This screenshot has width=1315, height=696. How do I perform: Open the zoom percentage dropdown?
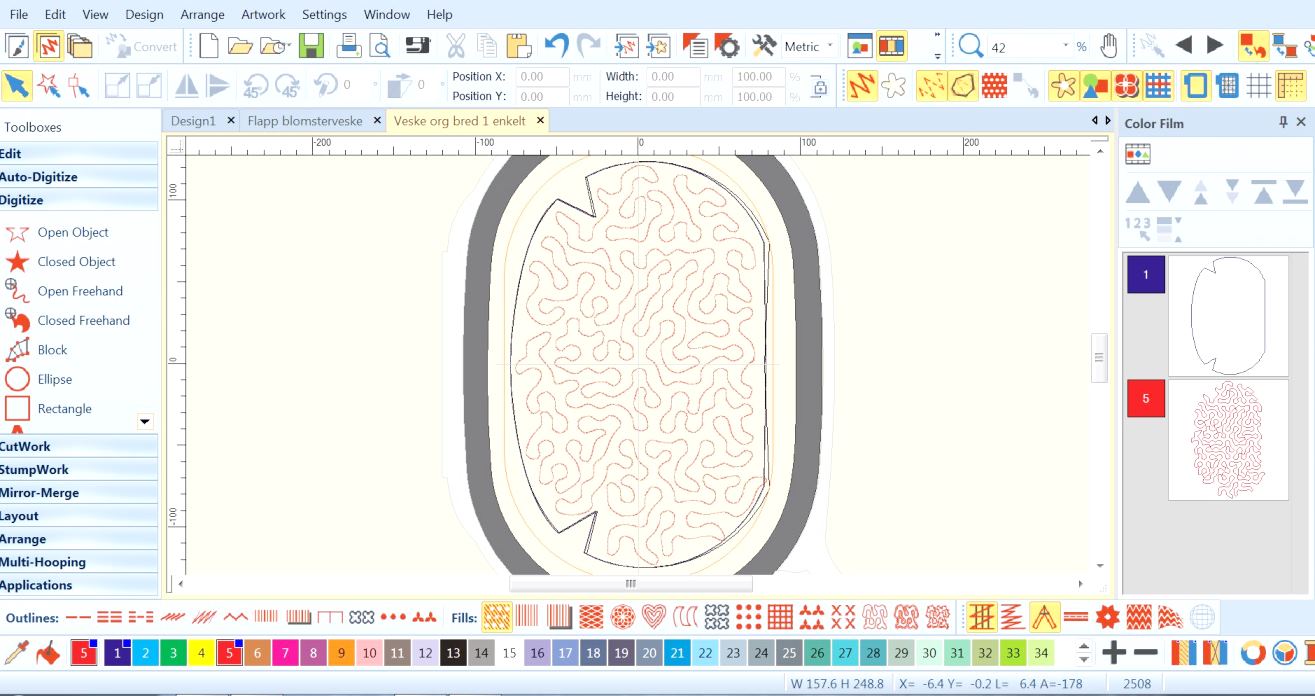coord(1066,46)
